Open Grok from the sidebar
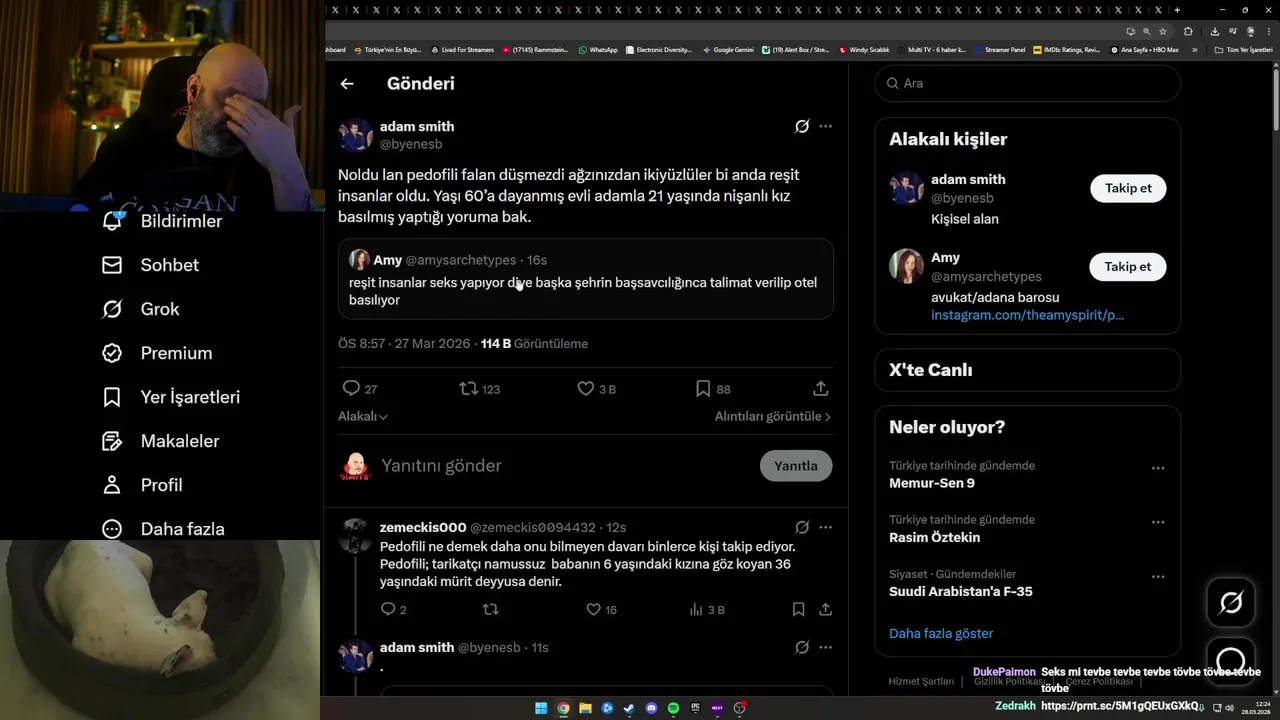 click(141, 309)
